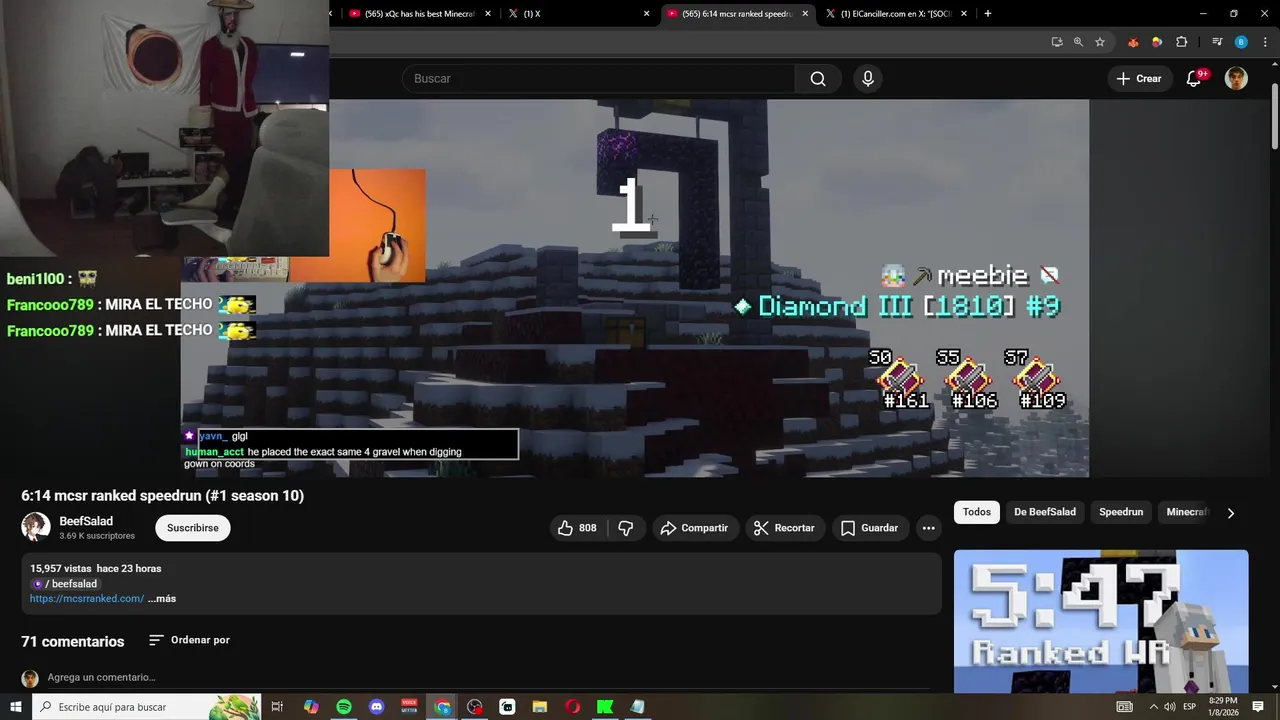Image resolution: width=1280 pixels, height=720 pixels.
Task: Close the xQc Minecraft browser tab
Action: [488, 14]
